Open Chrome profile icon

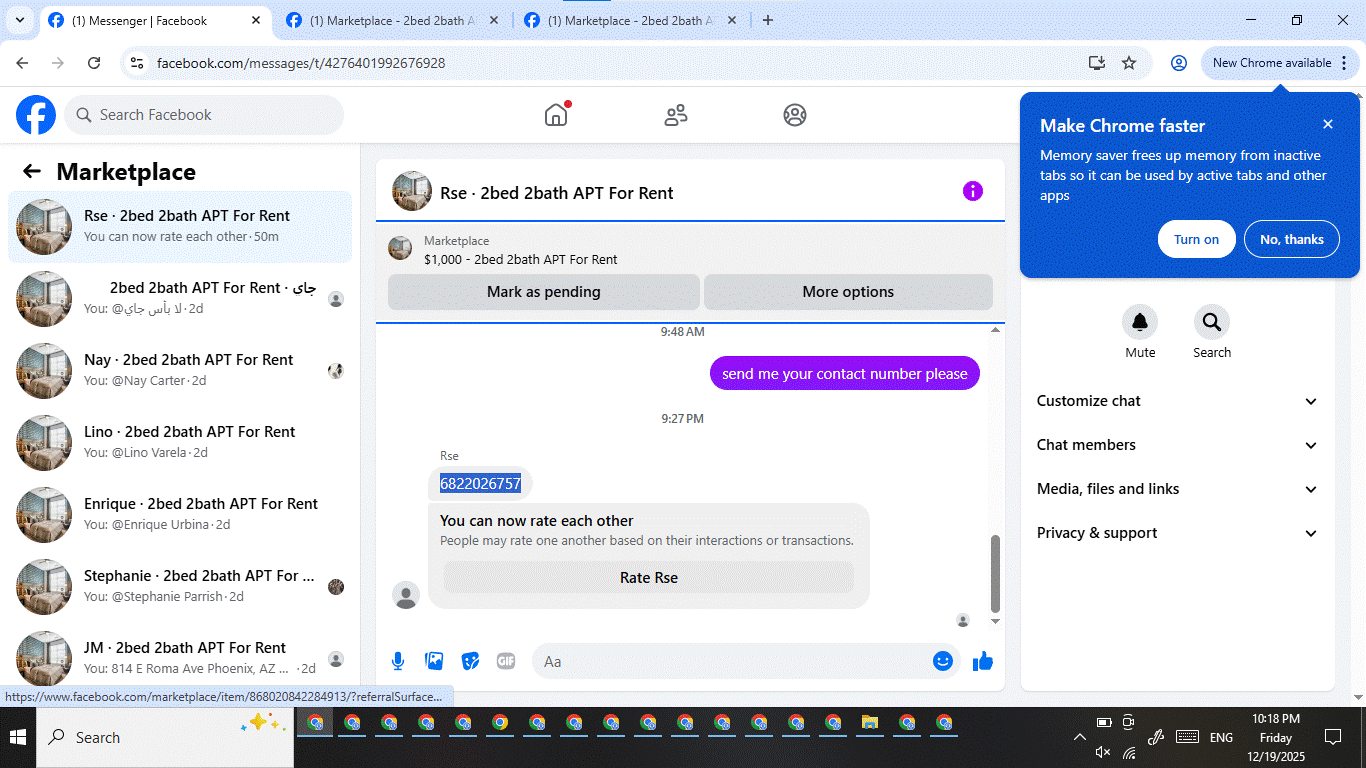(1179, 63)
